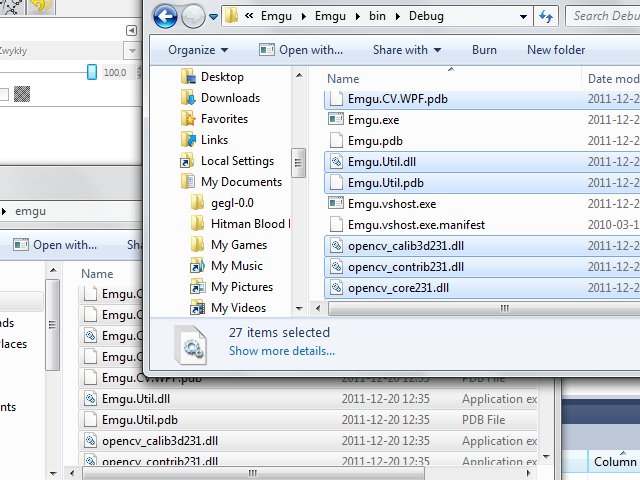Click the Date modified column header

[612, 78]
